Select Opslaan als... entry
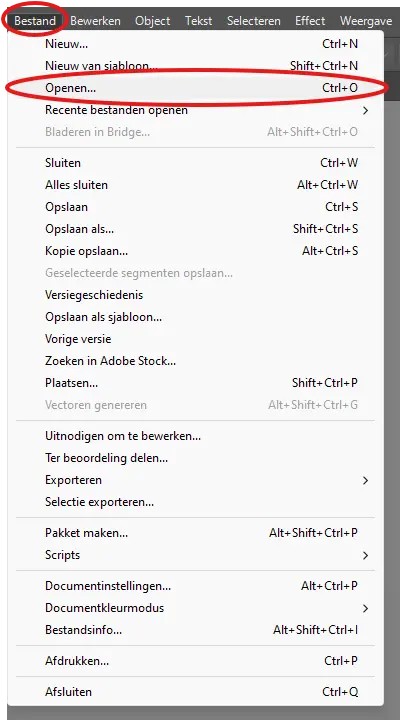This screenshot has height=720, width=400. pos(196,229)
